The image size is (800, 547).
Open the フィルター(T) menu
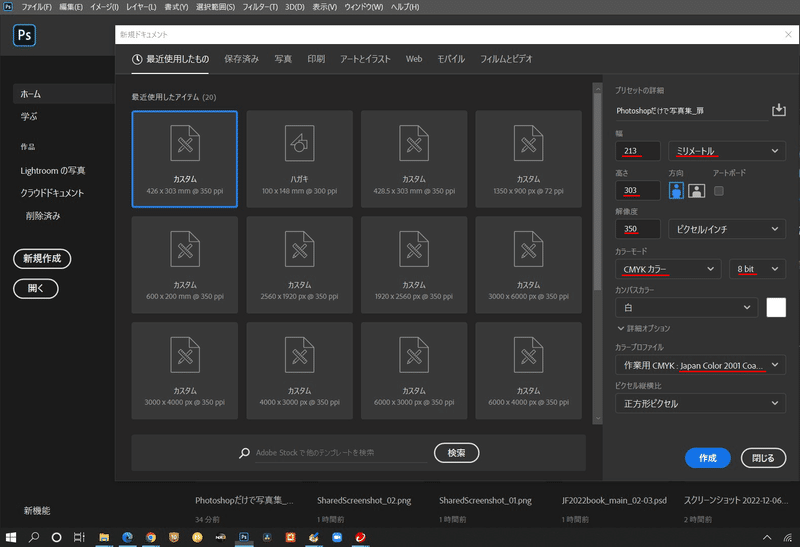click(x=260, y=7)
